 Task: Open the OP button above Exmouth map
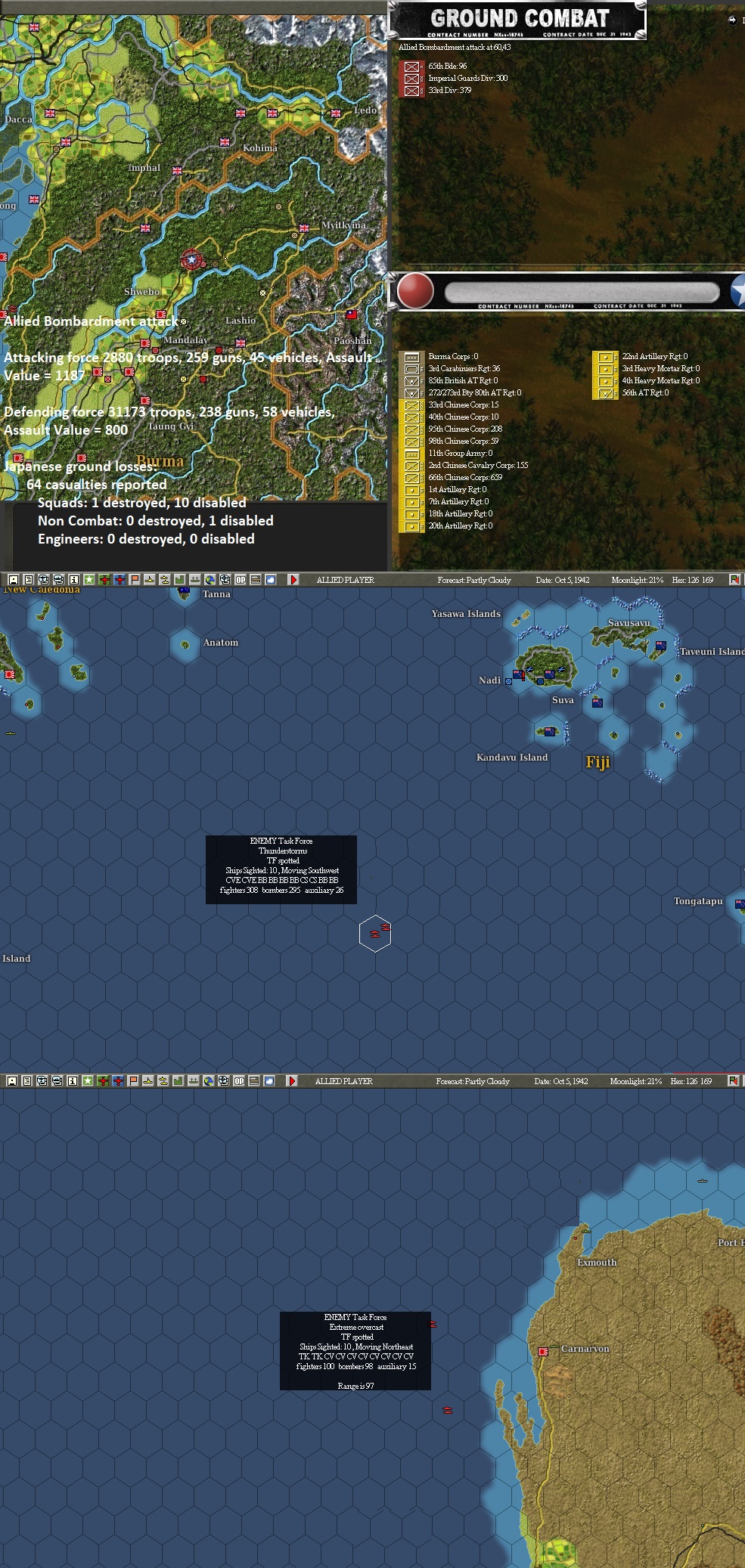pos(239,1081)
